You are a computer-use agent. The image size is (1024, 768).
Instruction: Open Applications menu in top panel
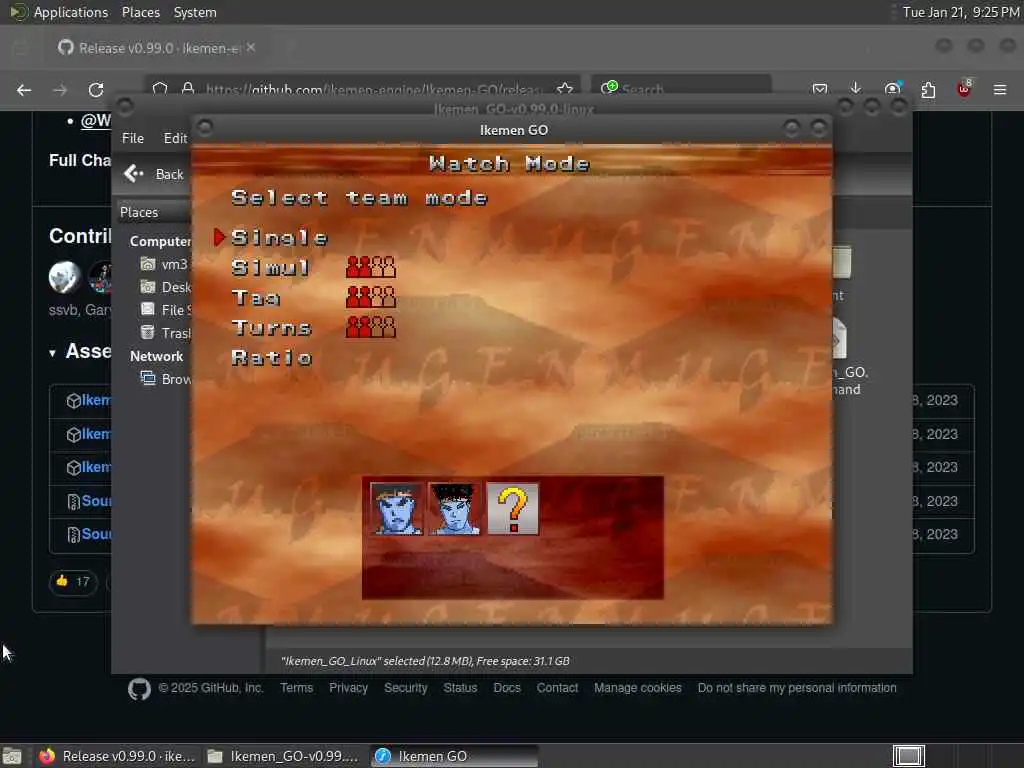59,12
